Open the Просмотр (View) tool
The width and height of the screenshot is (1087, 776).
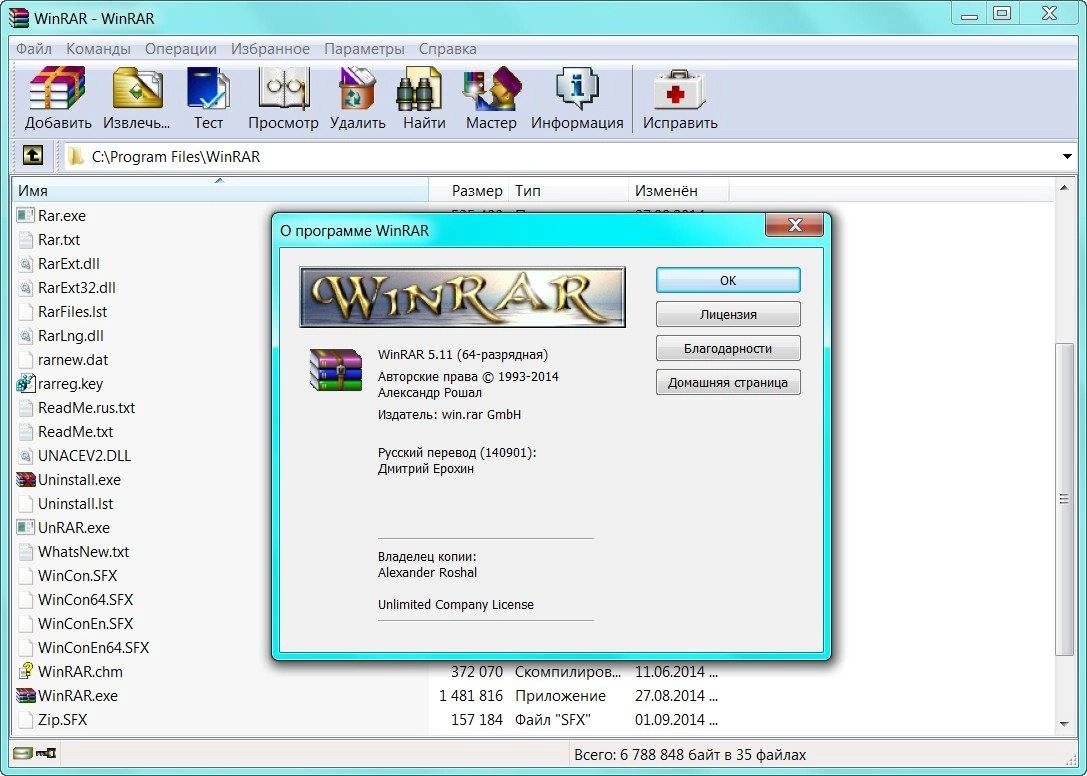283,98
